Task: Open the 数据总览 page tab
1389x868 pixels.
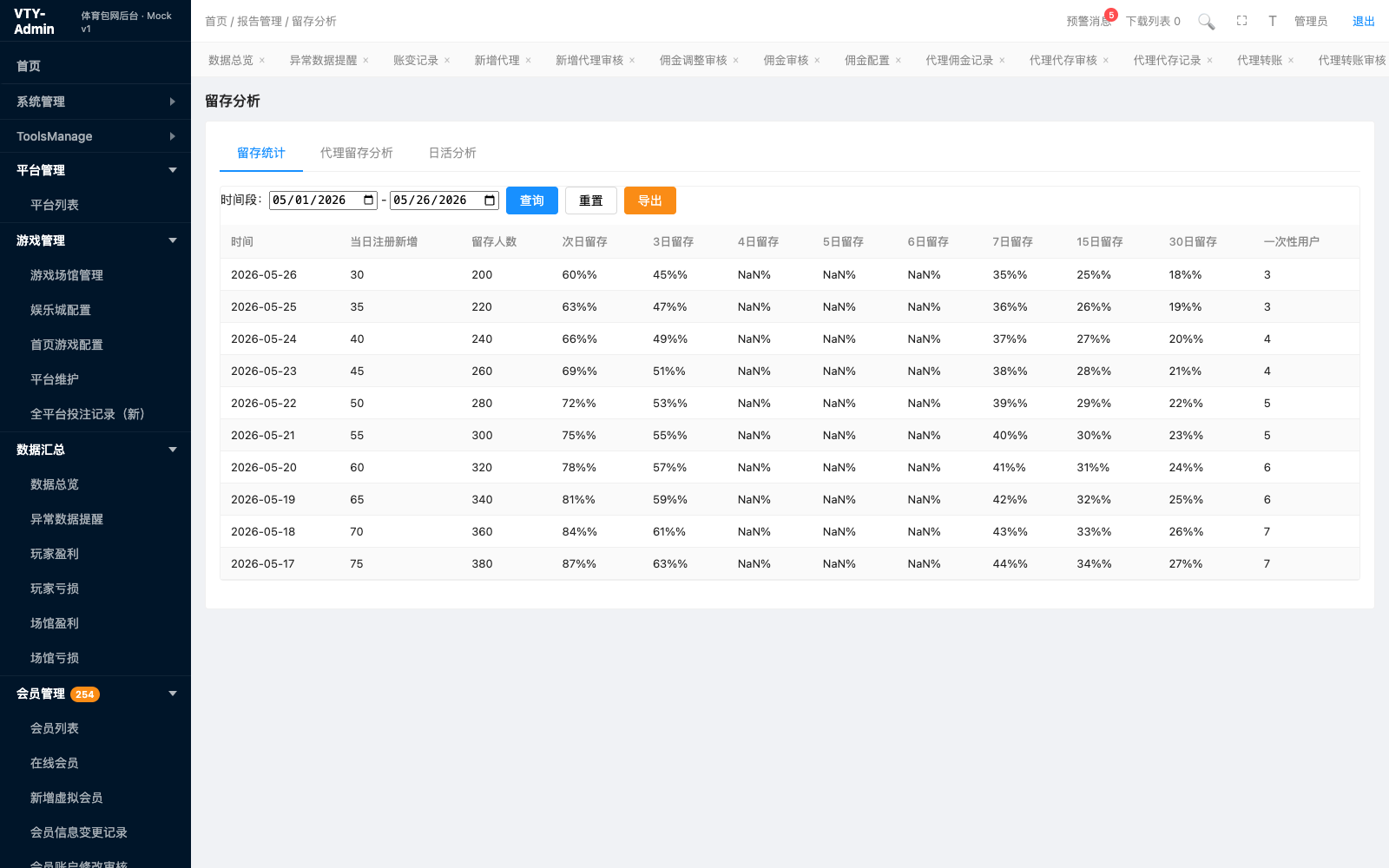Action: [231, 61]
